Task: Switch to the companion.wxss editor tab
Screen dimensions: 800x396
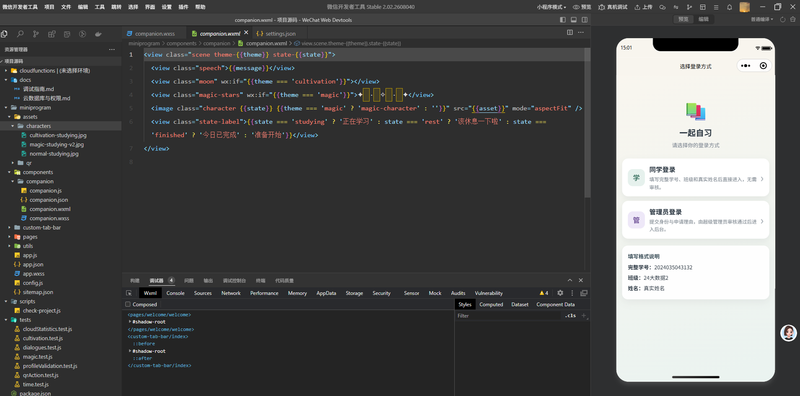Action: [155, 34]
